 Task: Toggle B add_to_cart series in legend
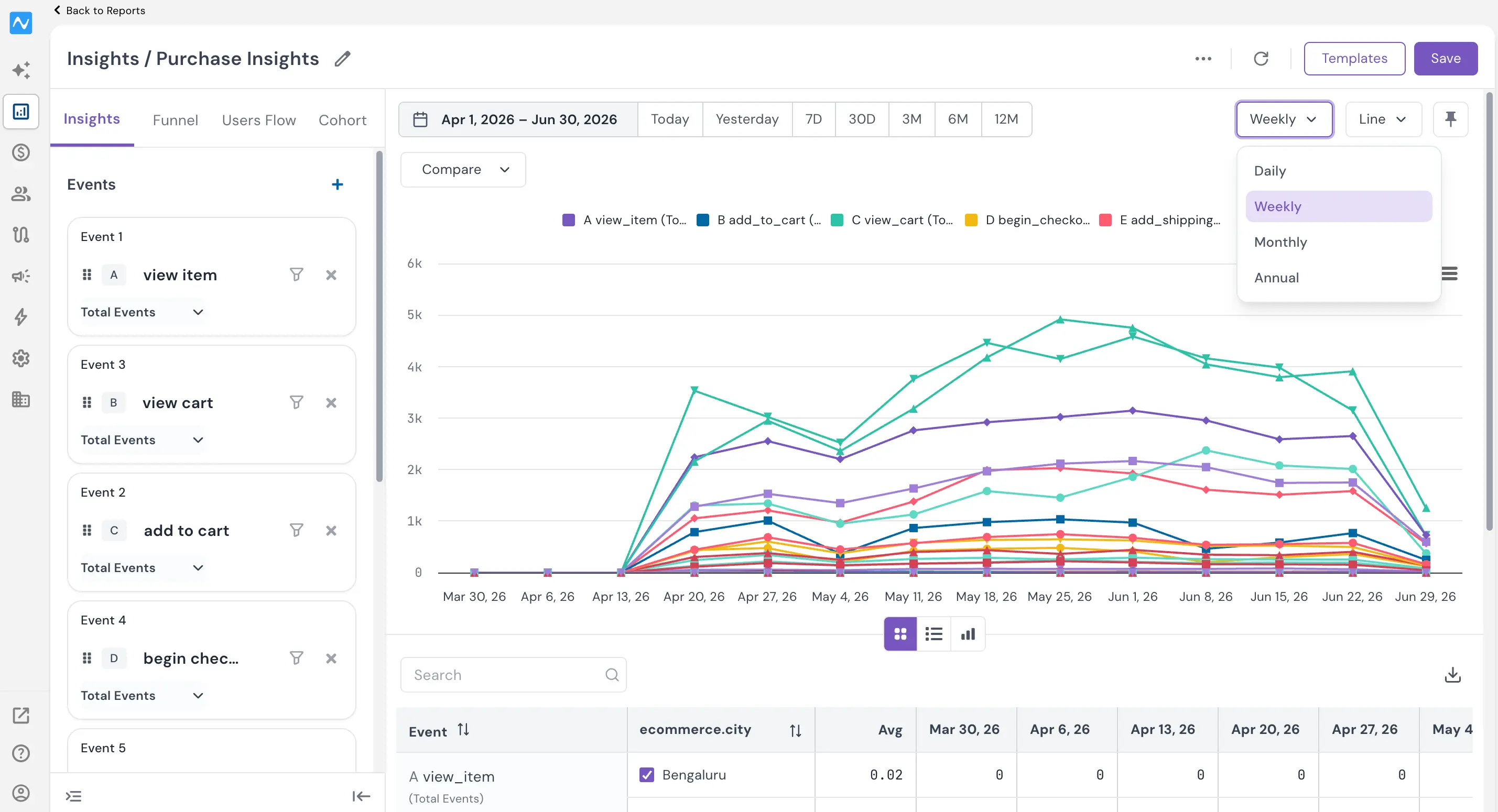pos(759,221)
